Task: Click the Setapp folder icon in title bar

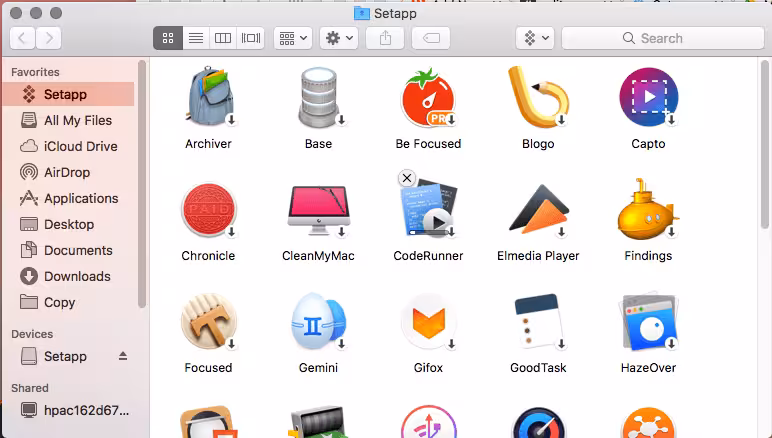Action: tap(361, 13)
